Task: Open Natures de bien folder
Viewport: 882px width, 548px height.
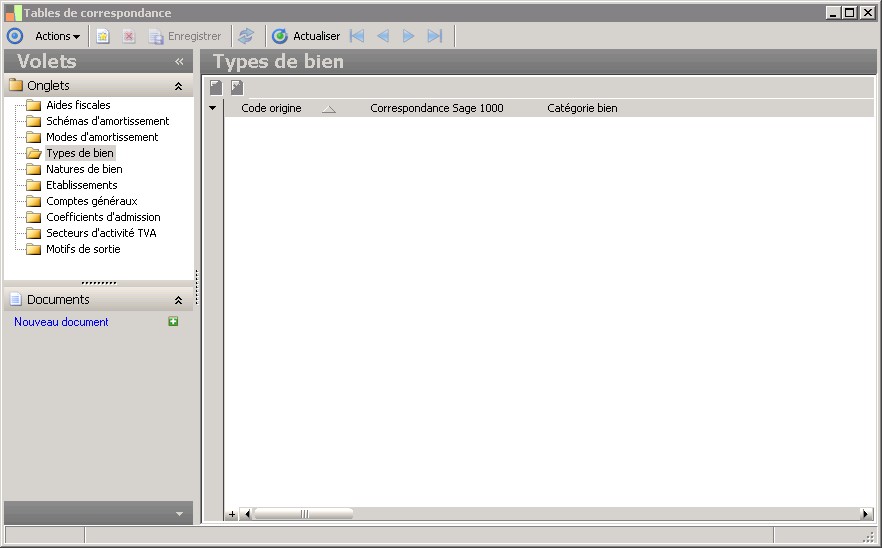Action: point(84,169)
